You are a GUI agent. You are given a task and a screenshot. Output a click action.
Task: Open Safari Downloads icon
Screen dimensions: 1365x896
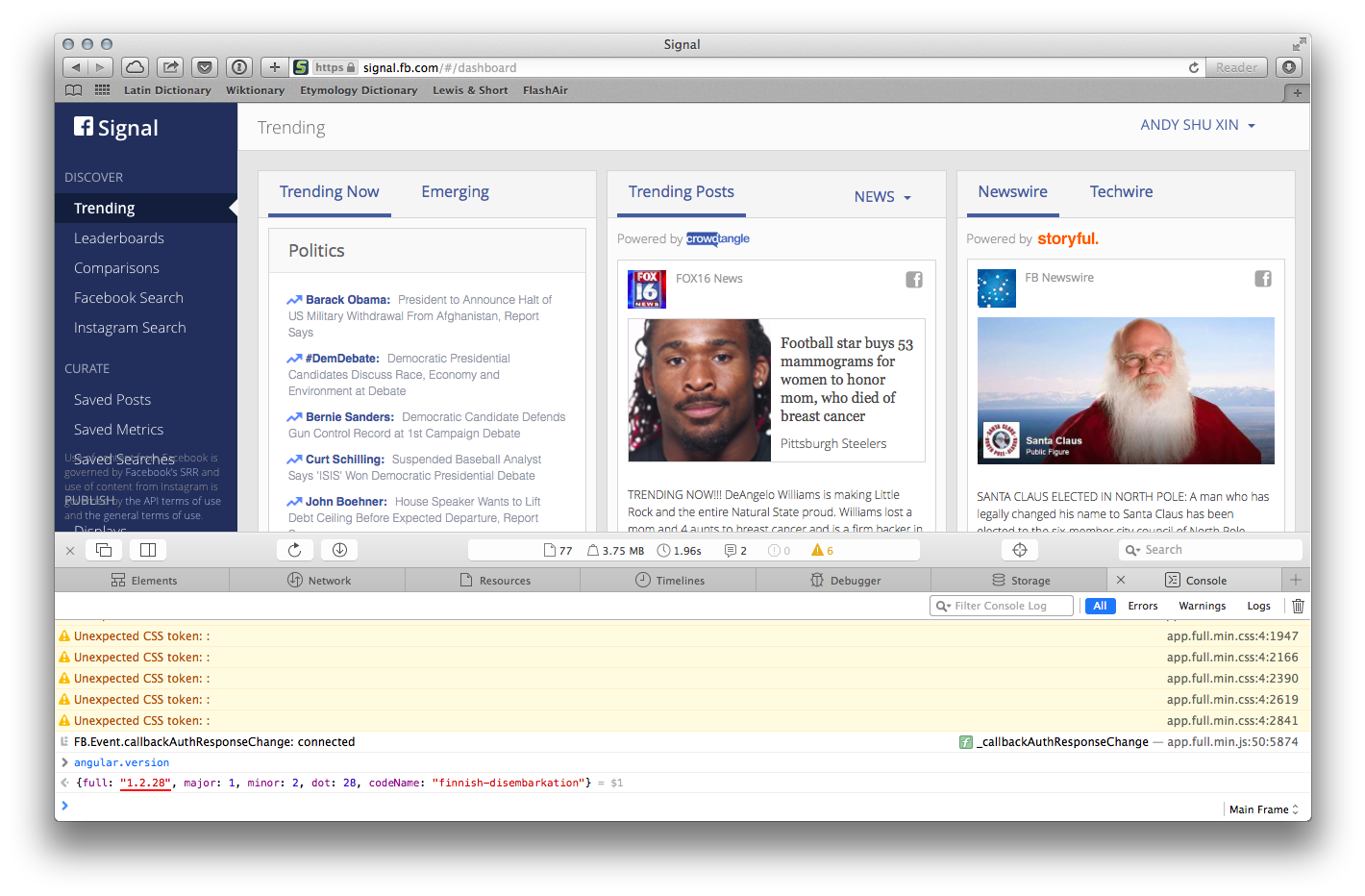(x=1289, y=67)
